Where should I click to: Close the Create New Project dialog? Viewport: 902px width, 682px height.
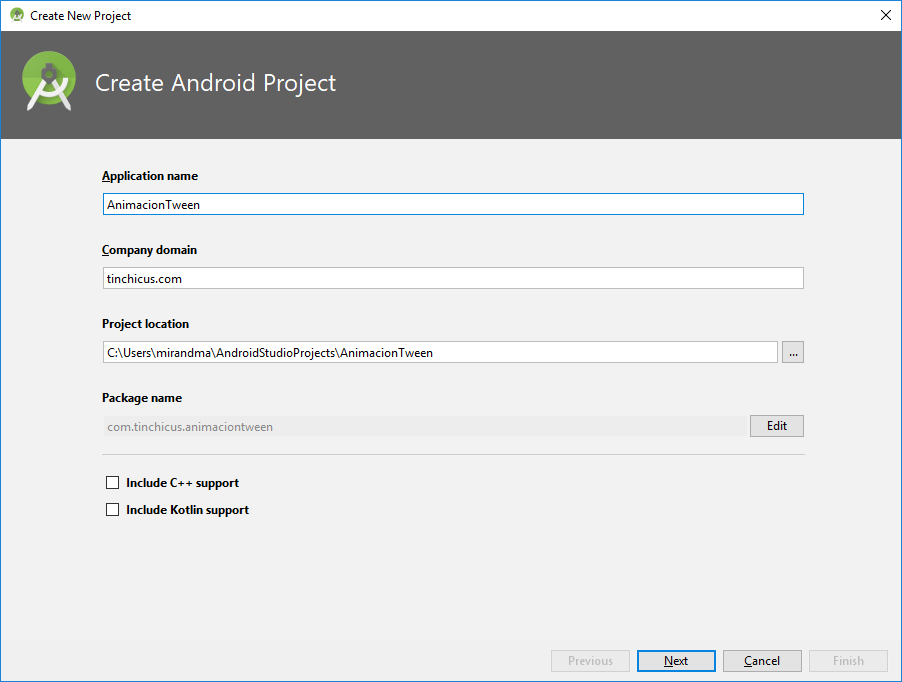pos(884,15)
